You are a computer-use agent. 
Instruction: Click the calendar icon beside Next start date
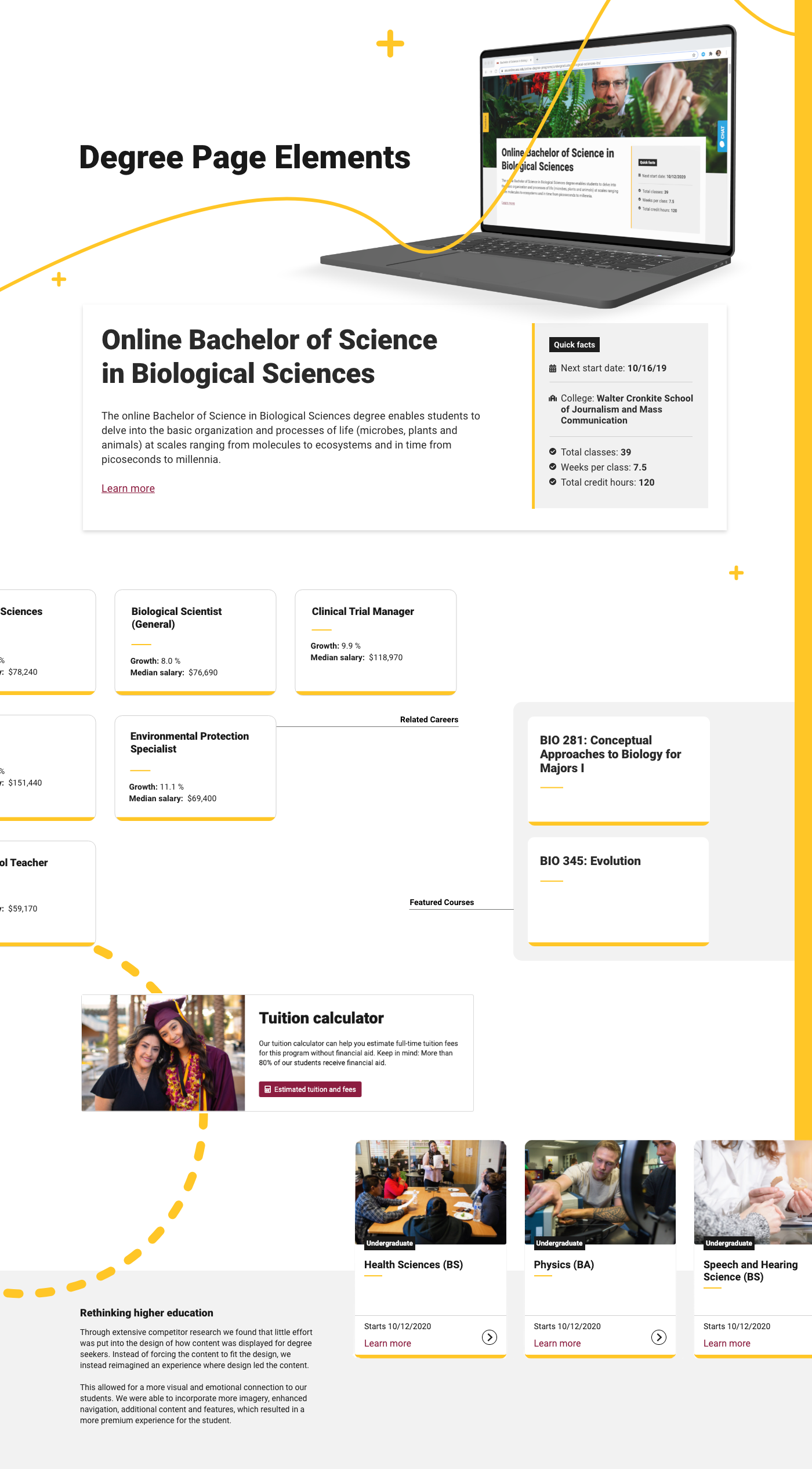coord(553,368)
